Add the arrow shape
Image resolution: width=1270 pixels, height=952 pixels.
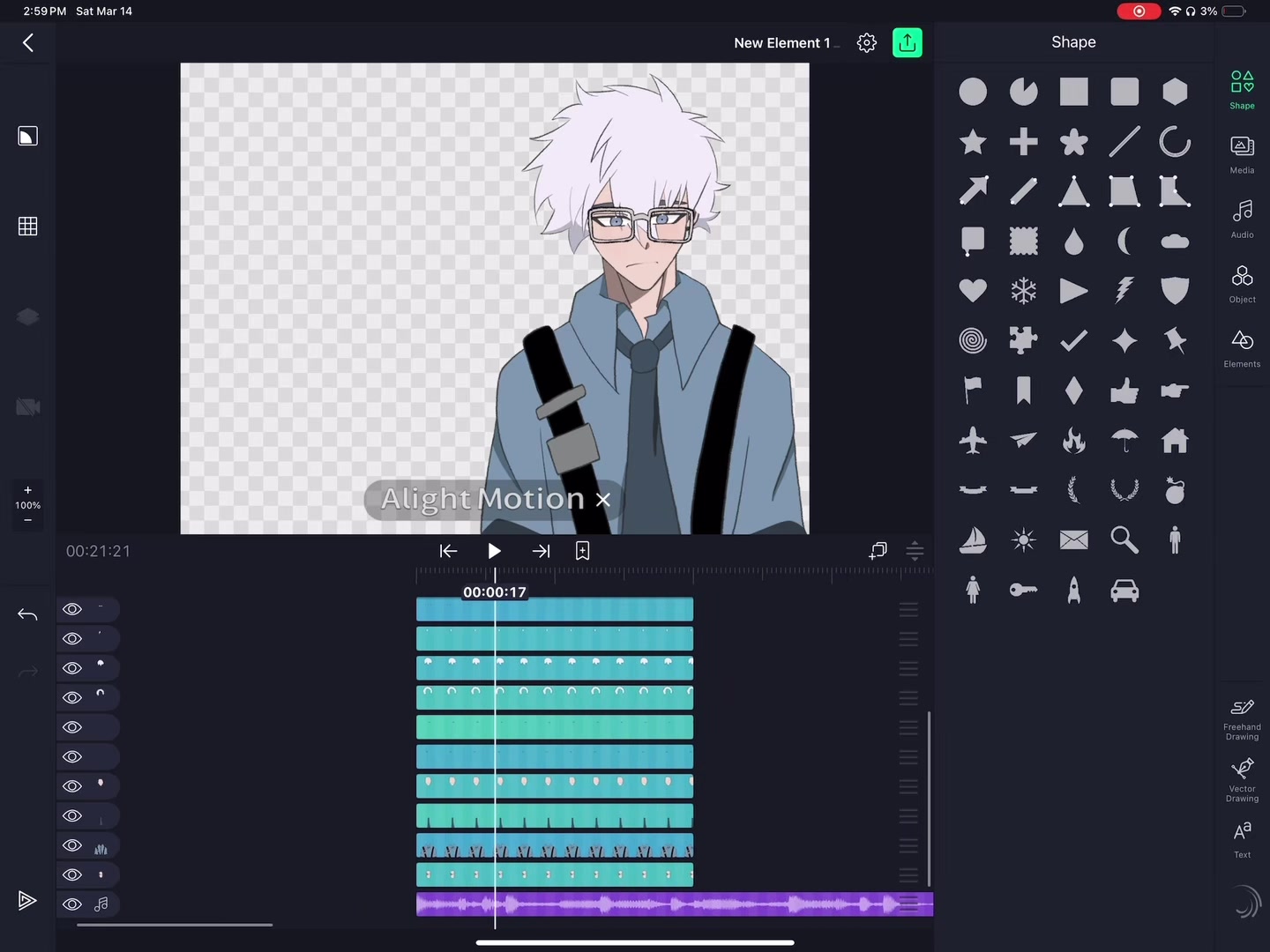coord(973,191)
